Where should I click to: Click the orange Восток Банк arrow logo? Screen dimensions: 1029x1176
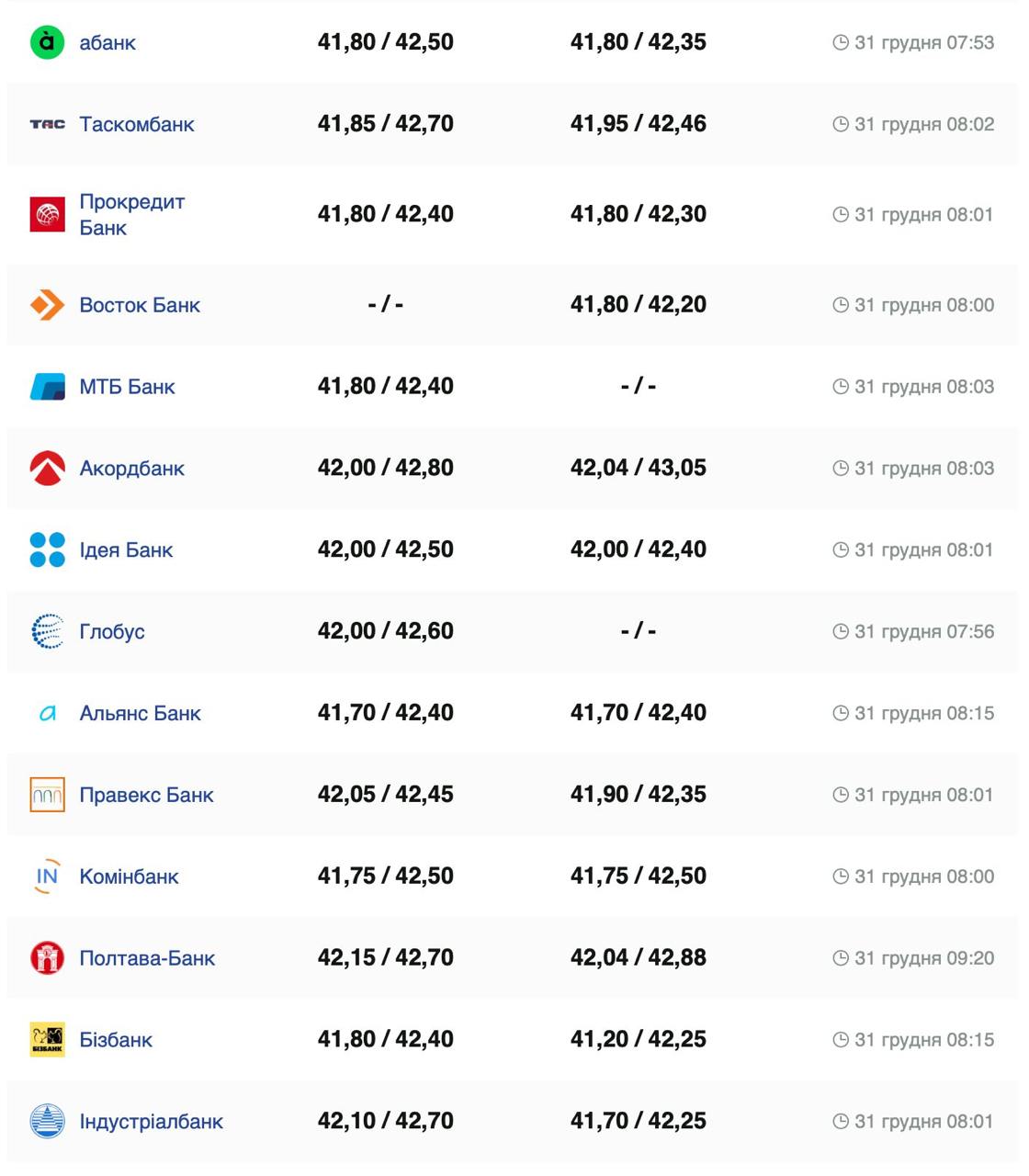point(47,305)
